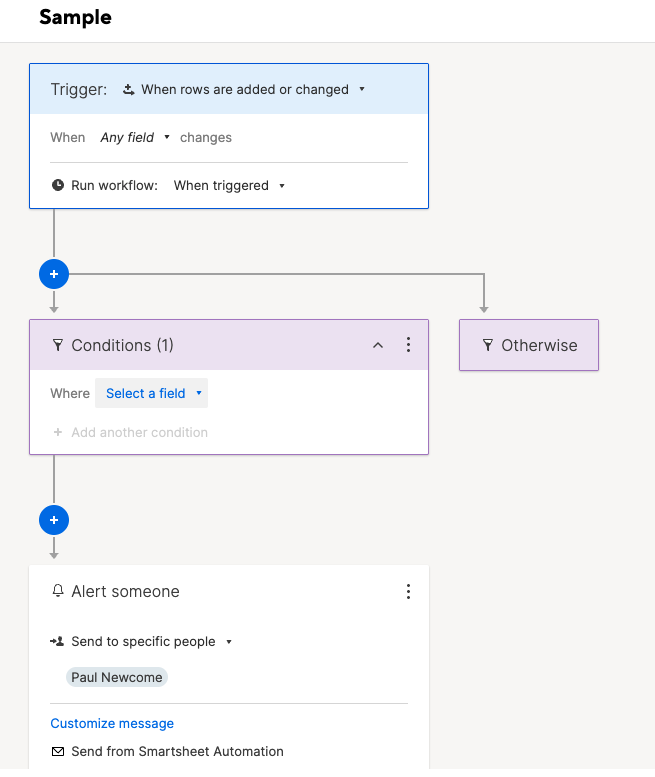Click Add another condition
The height and width of the screenshot is (777, 655).
tap(130, 433)
